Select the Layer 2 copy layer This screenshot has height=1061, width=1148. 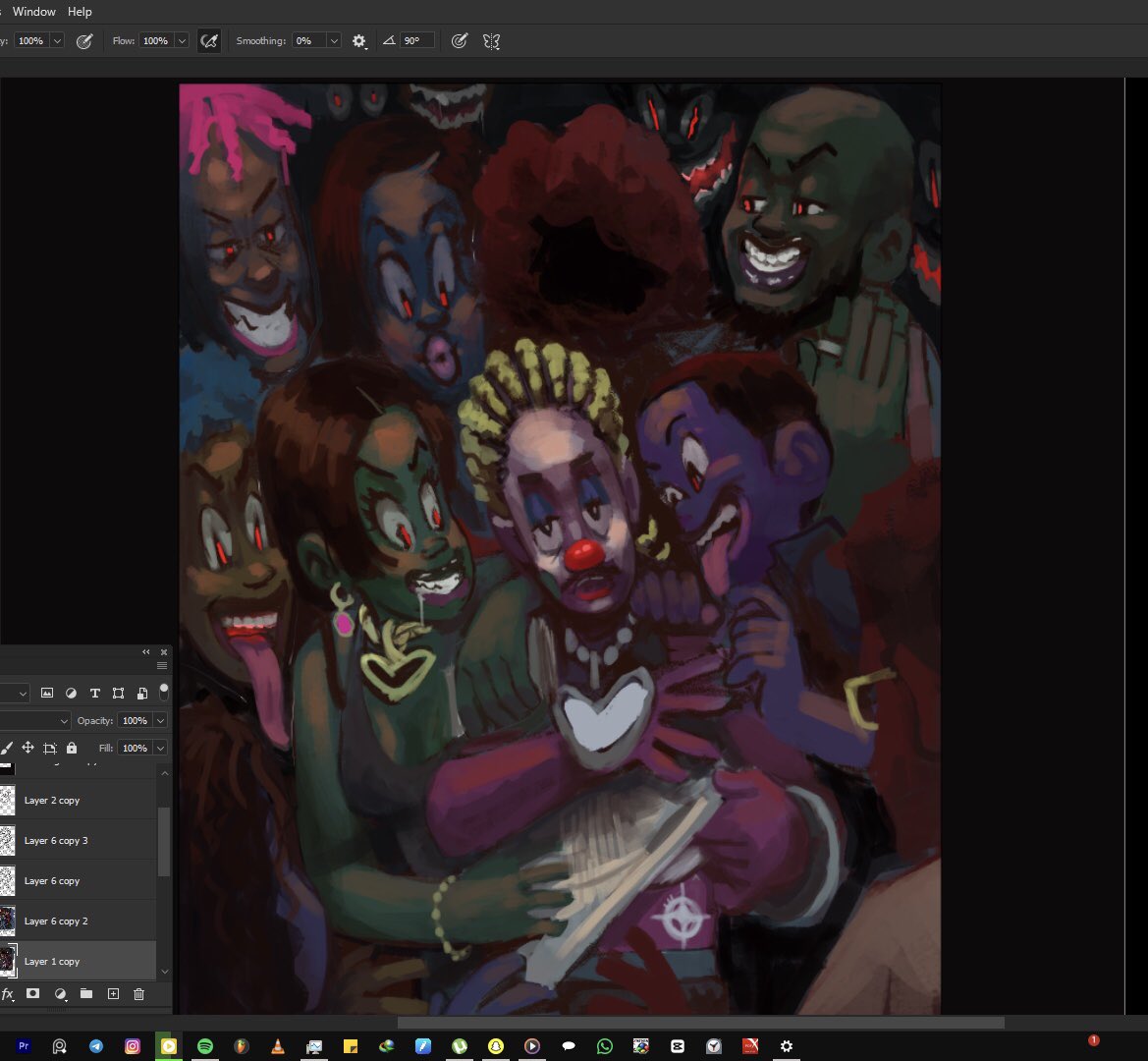[x=78, y=801]
